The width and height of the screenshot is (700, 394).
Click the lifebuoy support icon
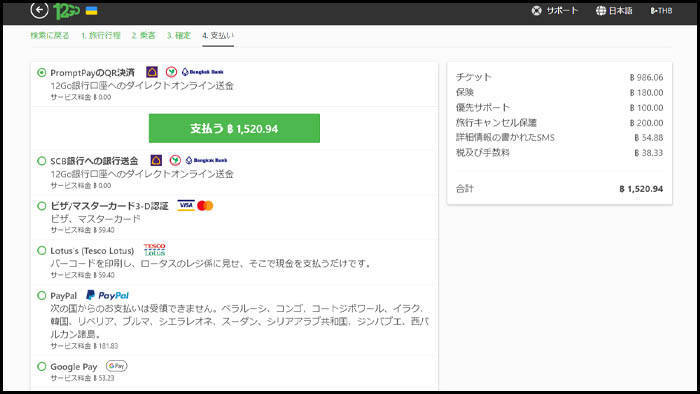pos(537,11)
